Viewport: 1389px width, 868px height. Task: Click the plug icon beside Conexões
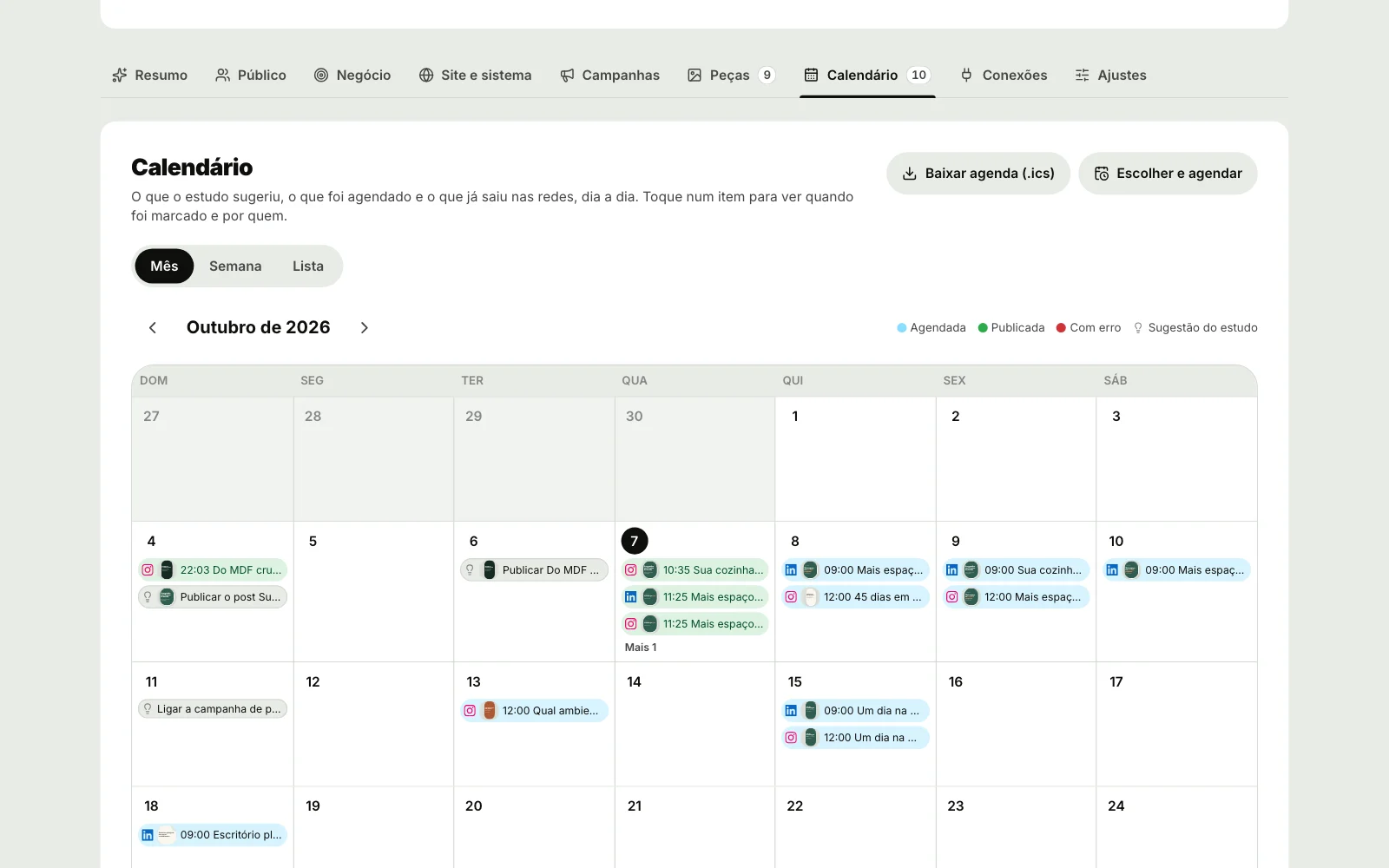pyautogui.click(x=966, y=76)
